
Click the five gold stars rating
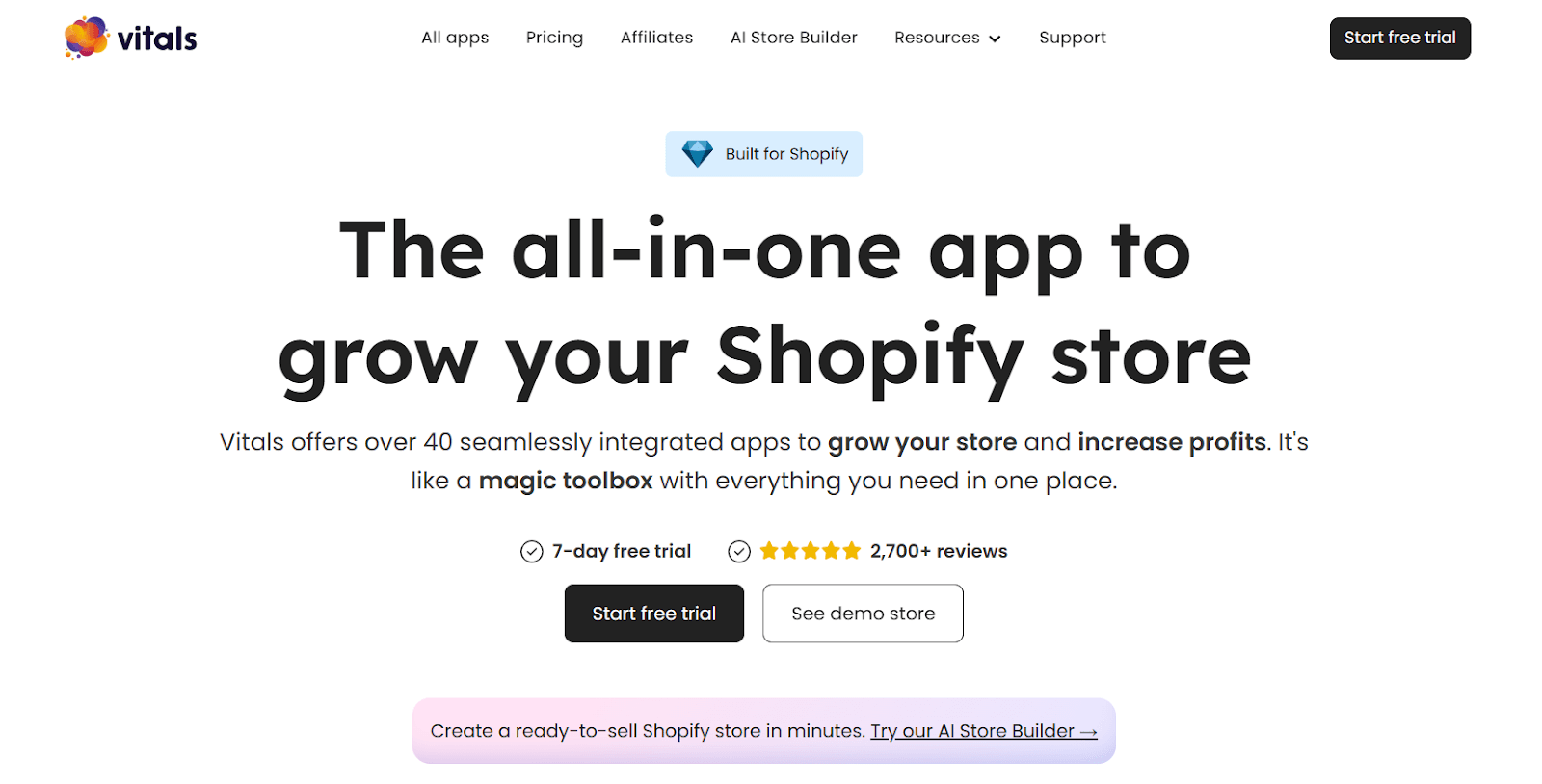pos(810,551)
